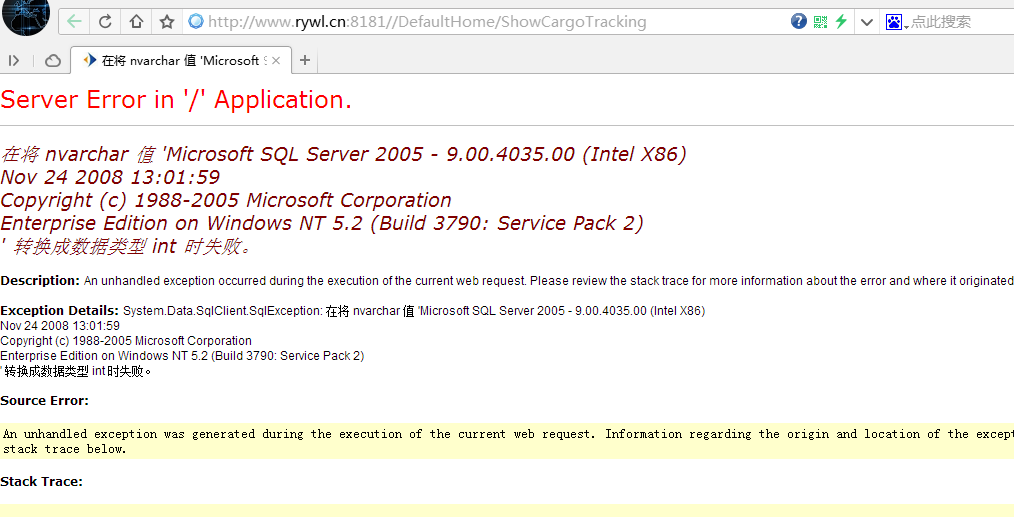Bookmark page with star icon
The image size is (1014, 517).
click(167, 22)
